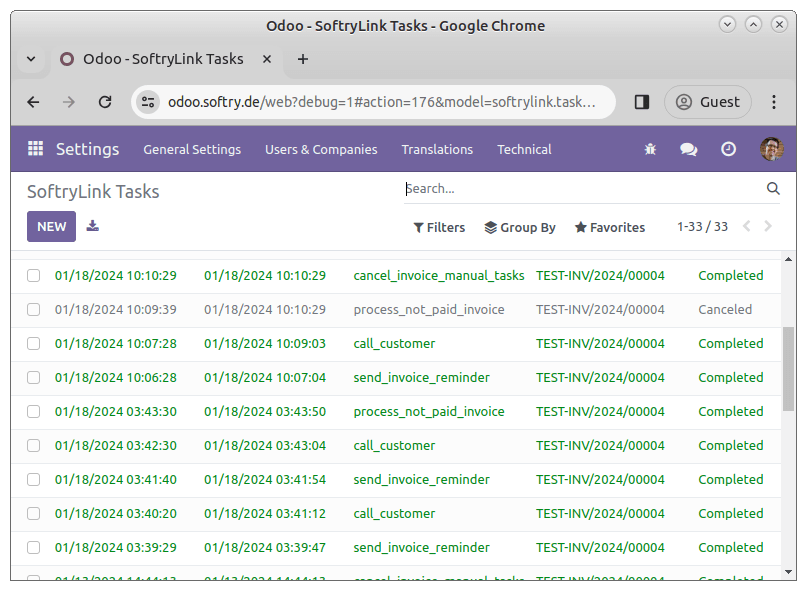Close the Odoo - SoftryLink Tasks tab
807x591 pixels.
(267, 59)
